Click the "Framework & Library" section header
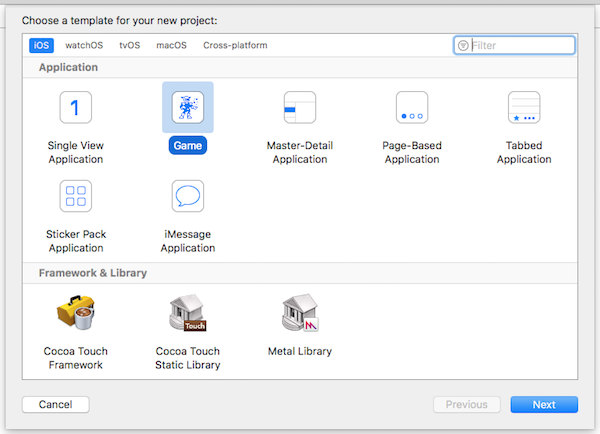 coord(93,273)
